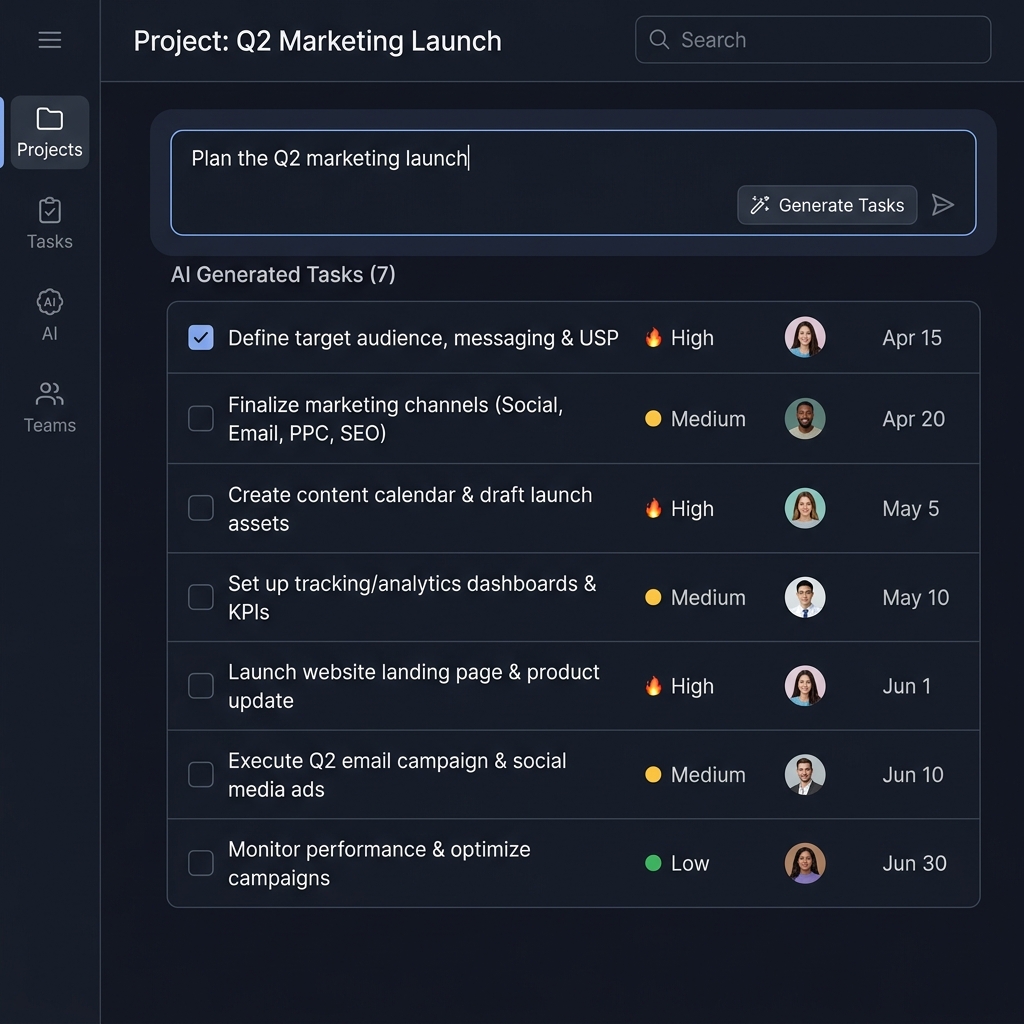The image size is (1024, 1024).
Task: Click the 'Jun 30' due date
Action: (914, 863)
